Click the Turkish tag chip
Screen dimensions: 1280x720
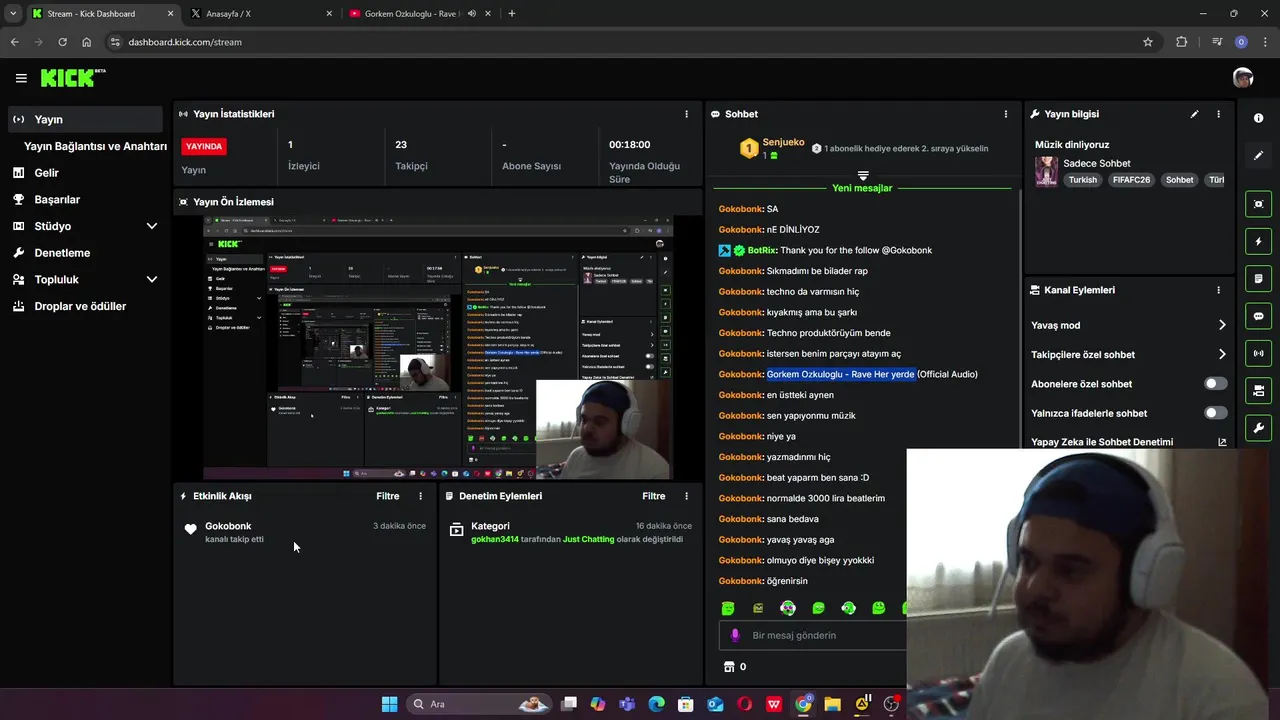1083,180
